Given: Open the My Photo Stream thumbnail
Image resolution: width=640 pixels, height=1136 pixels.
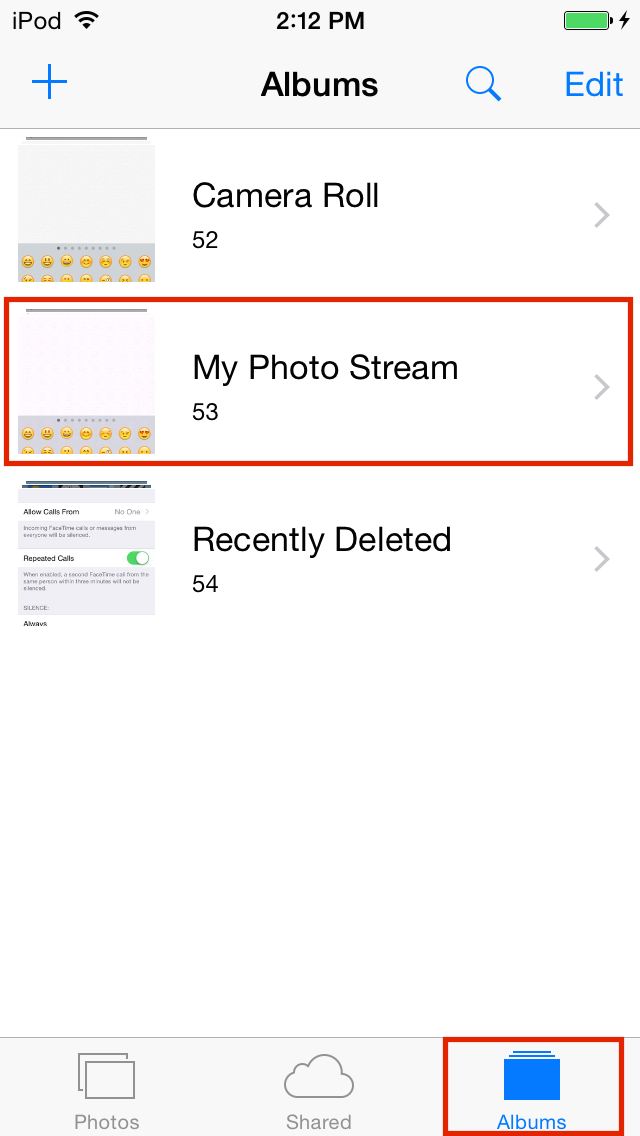Looking at the screenshot, I should pyautogui.click(x=86, y=381).
